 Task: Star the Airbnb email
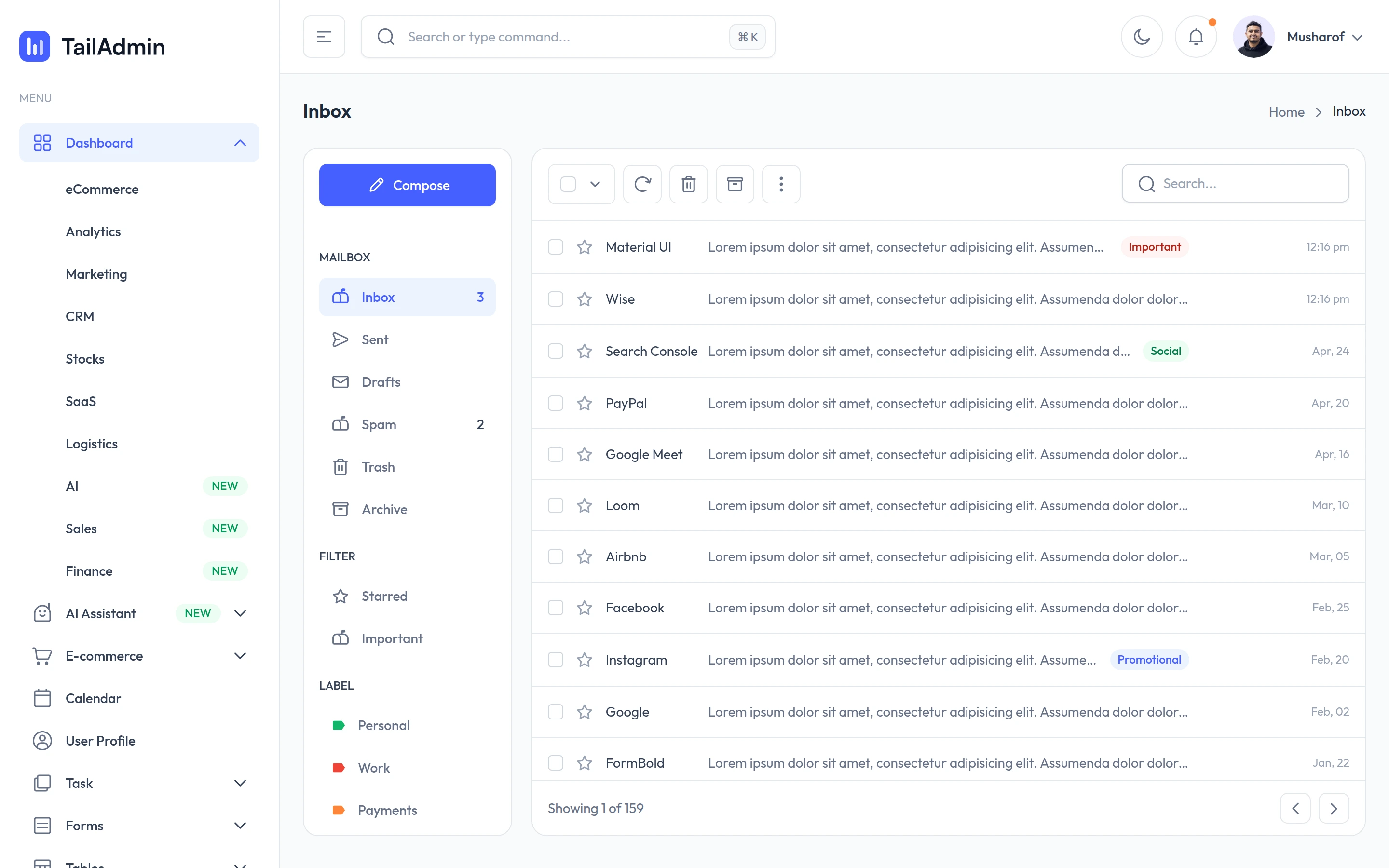(585, 556)
